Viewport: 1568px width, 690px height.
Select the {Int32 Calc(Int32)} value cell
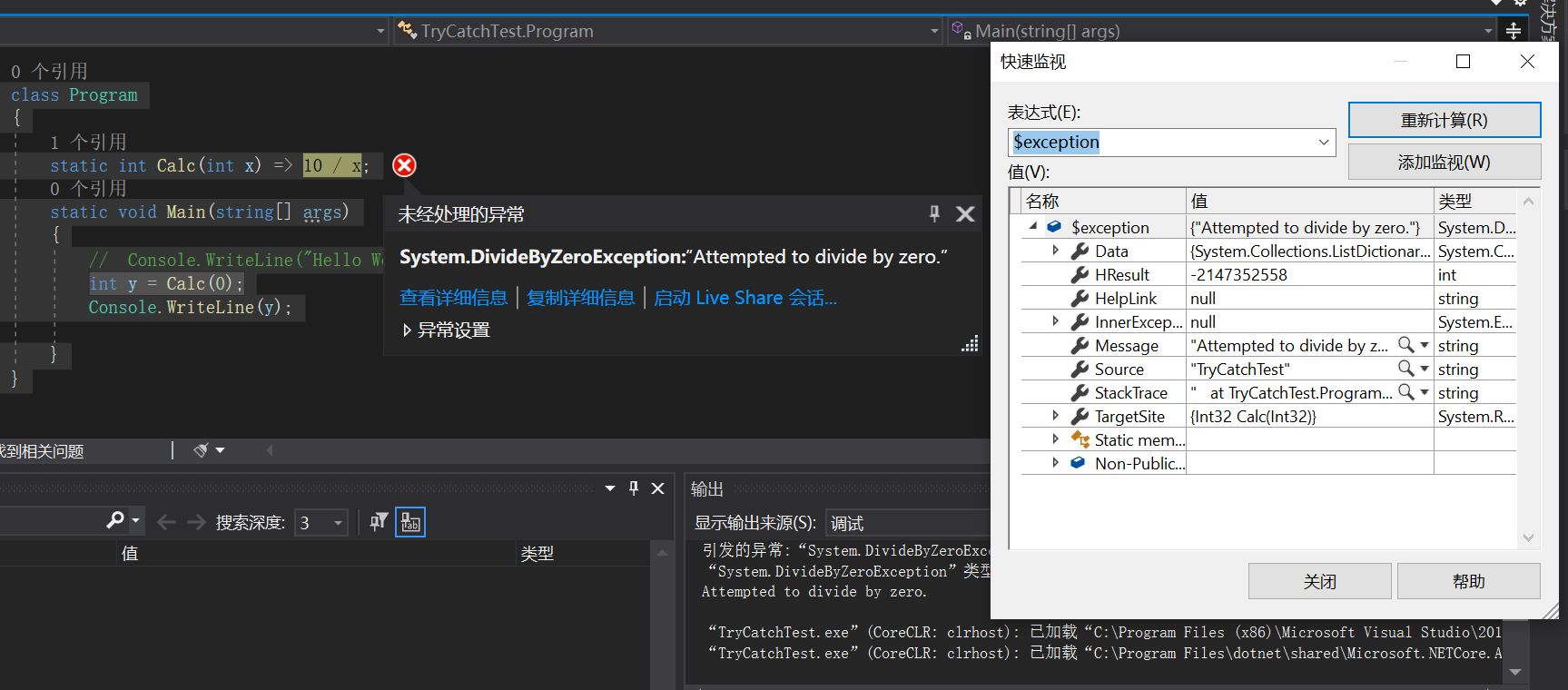(x=1310, y=416)
